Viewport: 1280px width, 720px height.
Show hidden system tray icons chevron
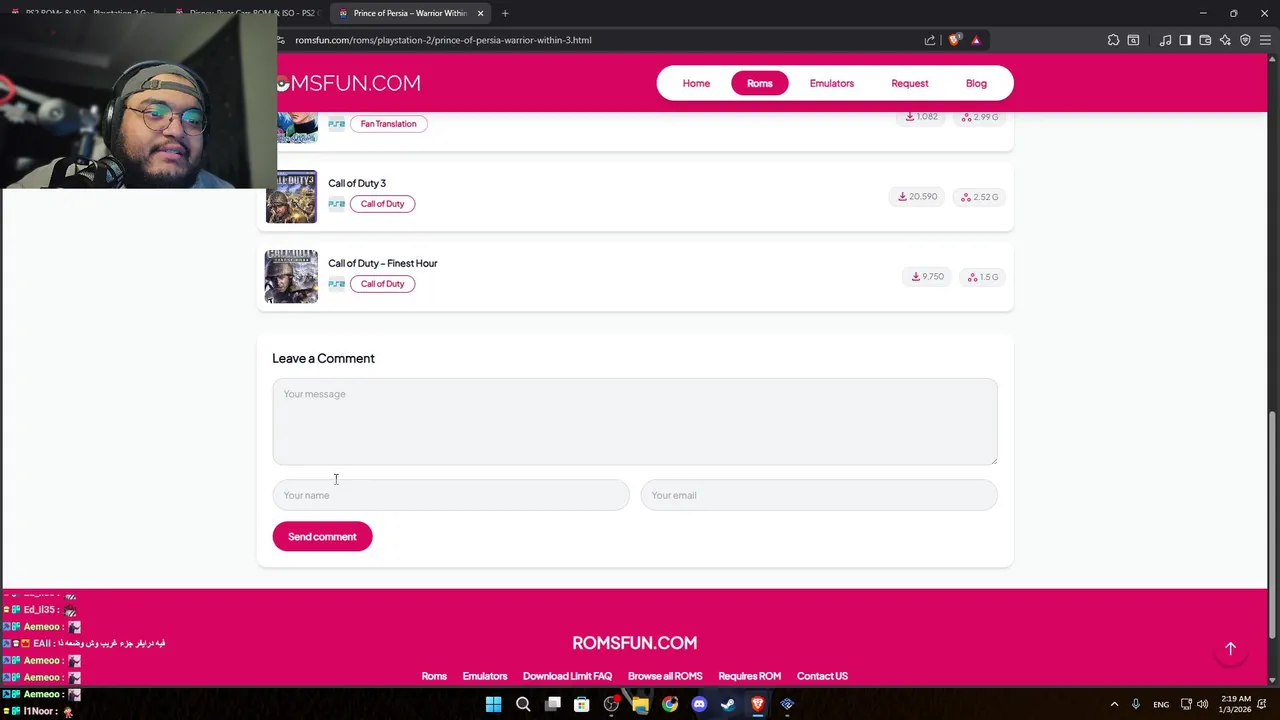[x=1114, y=704]
